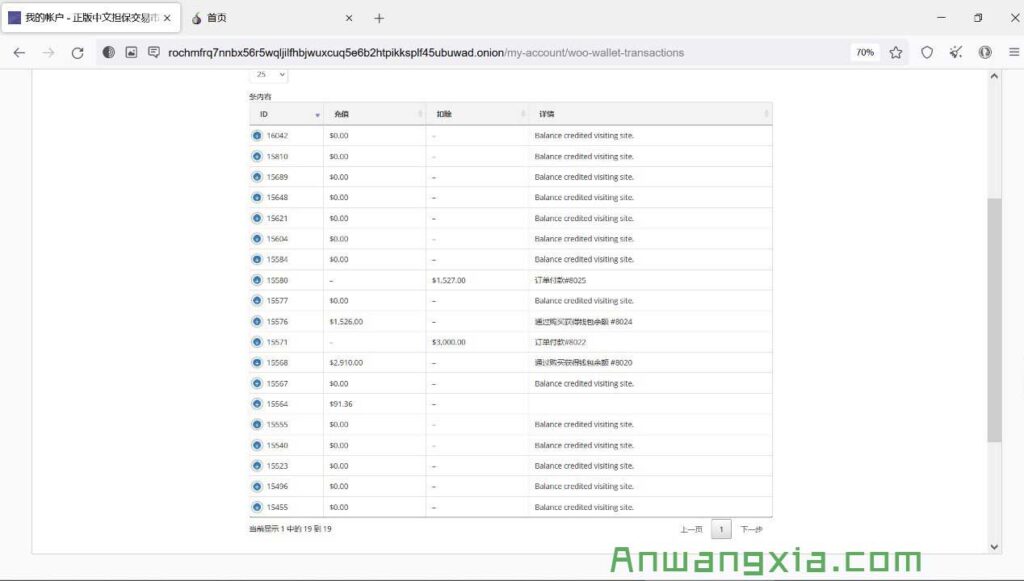Click the picture icon in the address bar
This screenshot has width=1024, height=581.
[x=131, y=52]
